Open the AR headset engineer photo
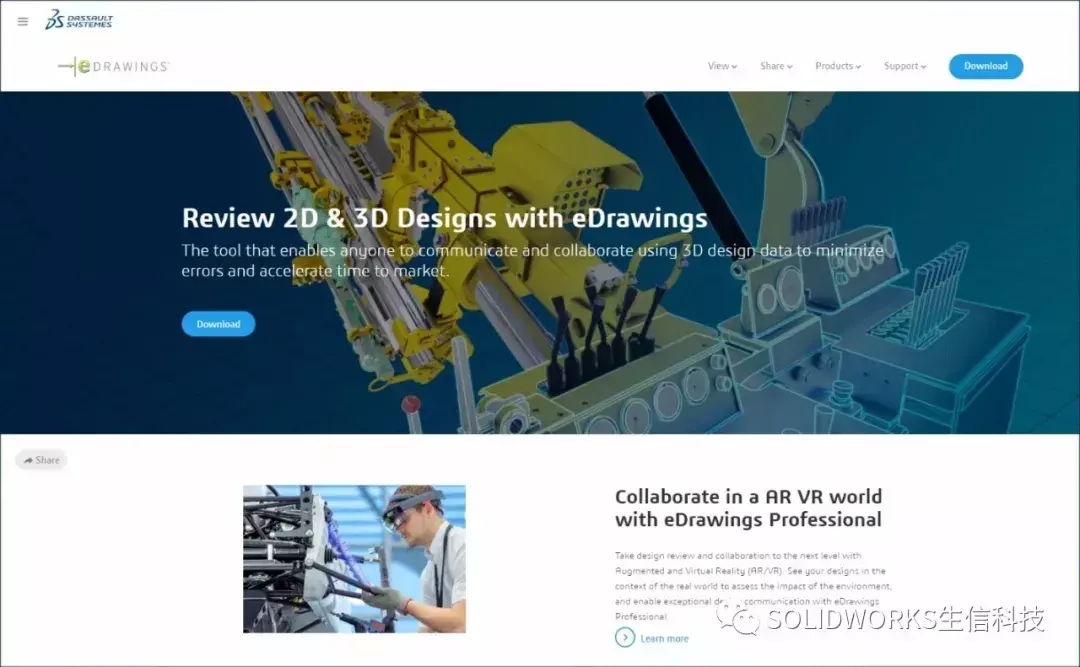This screenshot has width=1080, height=667. pos(354,559)
